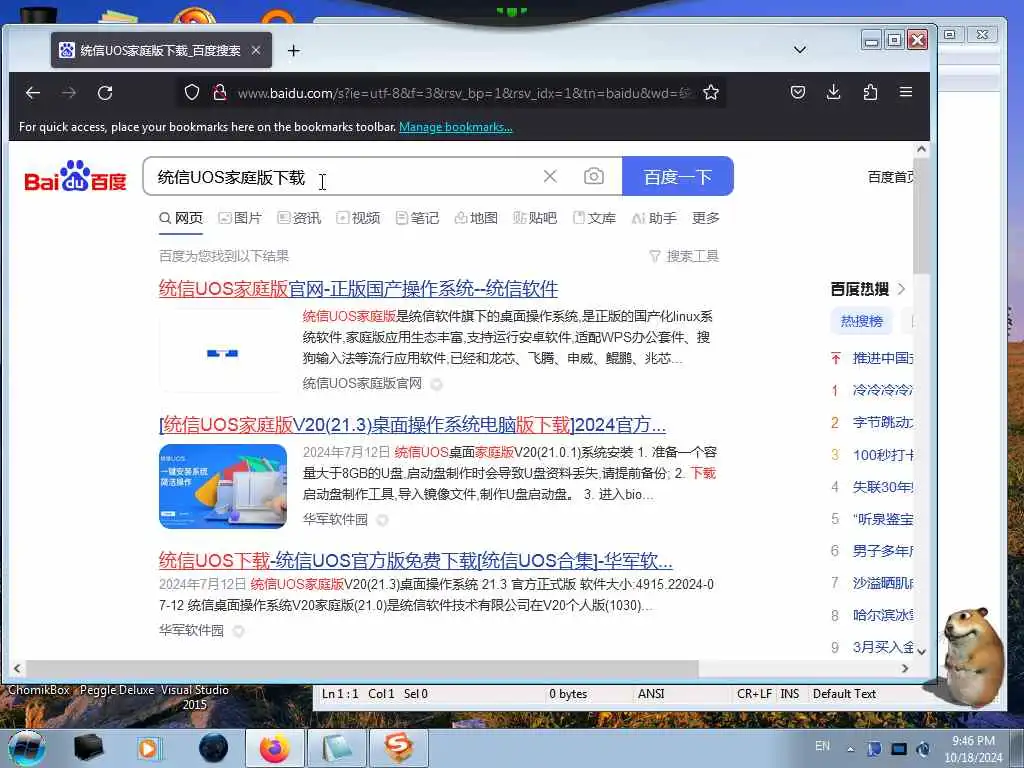
Task: Click CR+LF line ending in status bar
Action: click(x=754, y=694)
